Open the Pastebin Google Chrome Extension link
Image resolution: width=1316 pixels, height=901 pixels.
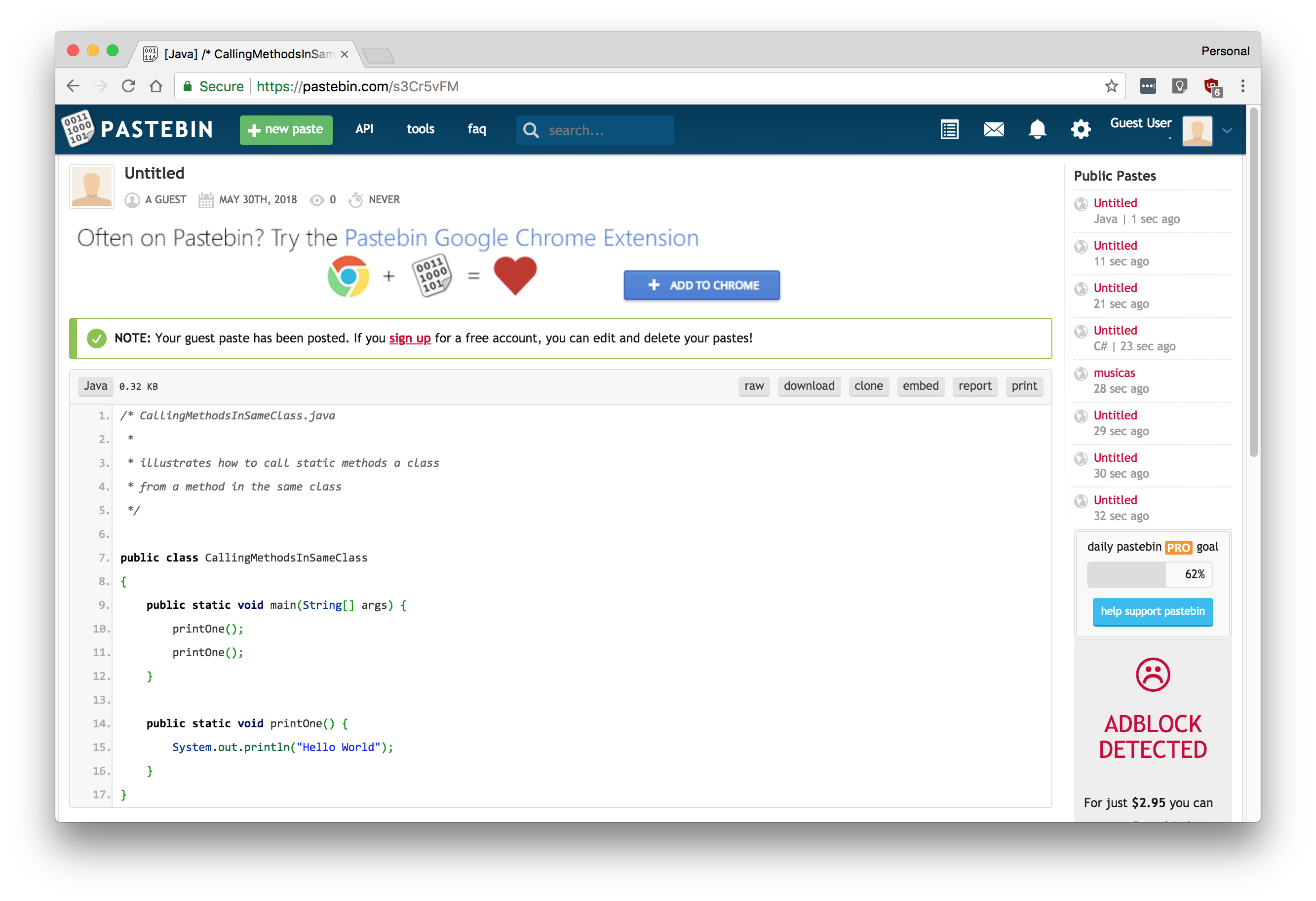click(521, 238)
